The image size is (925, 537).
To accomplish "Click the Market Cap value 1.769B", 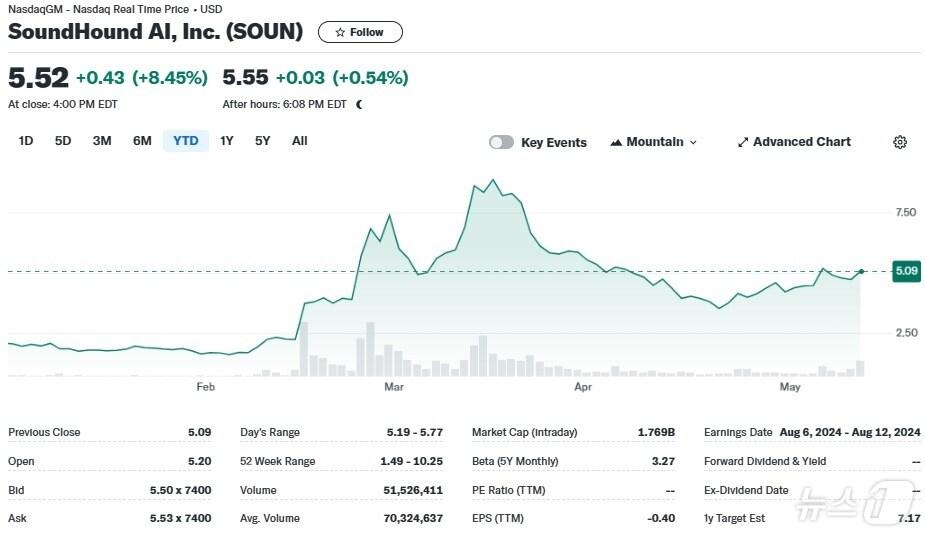I will pos(656,432).
